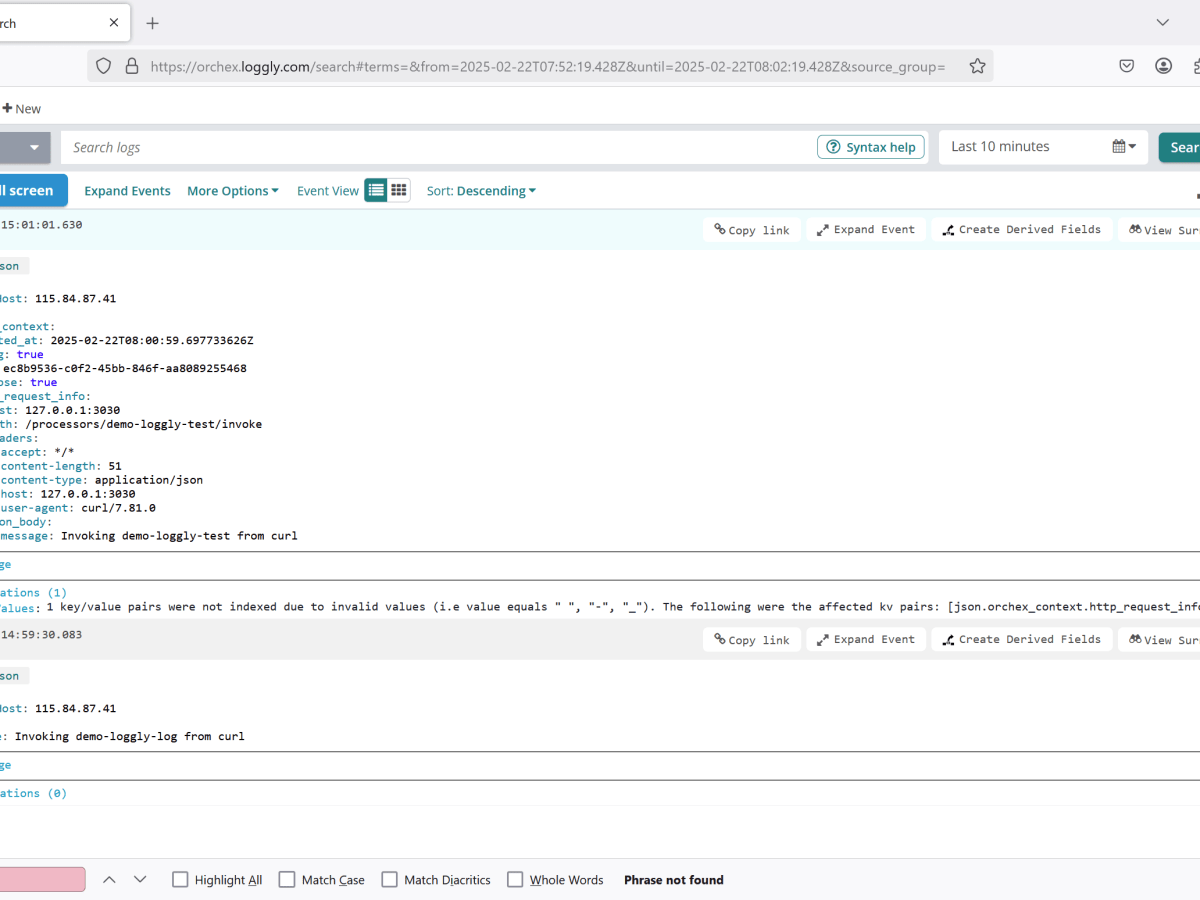The width and height of the screenshot is (1200, 900).
Task: Enable Whole Words matching
Action: click(x=515, y=879)
